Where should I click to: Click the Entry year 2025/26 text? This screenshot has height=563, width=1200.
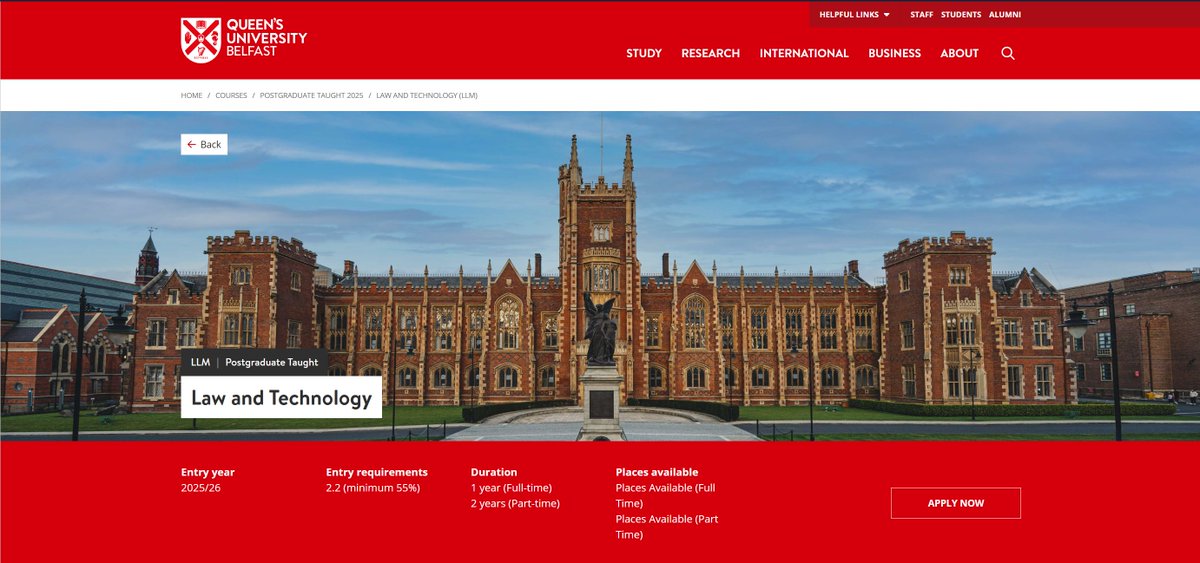coord(208,480)
